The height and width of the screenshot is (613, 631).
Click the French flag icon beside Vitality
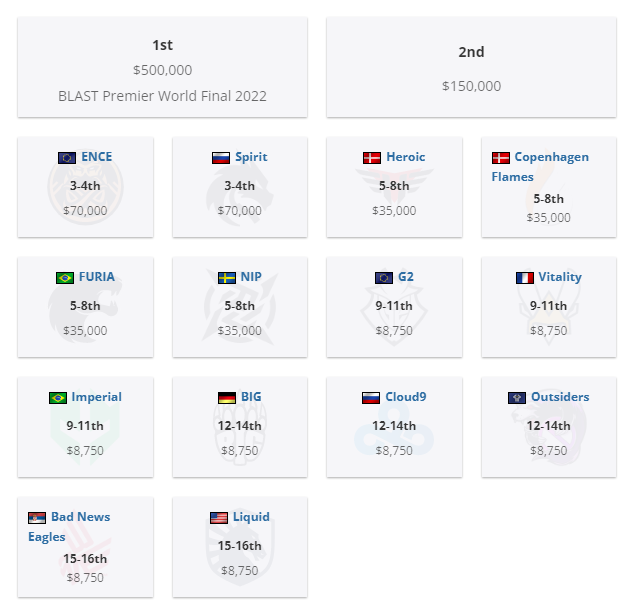[x=525, y=277]
